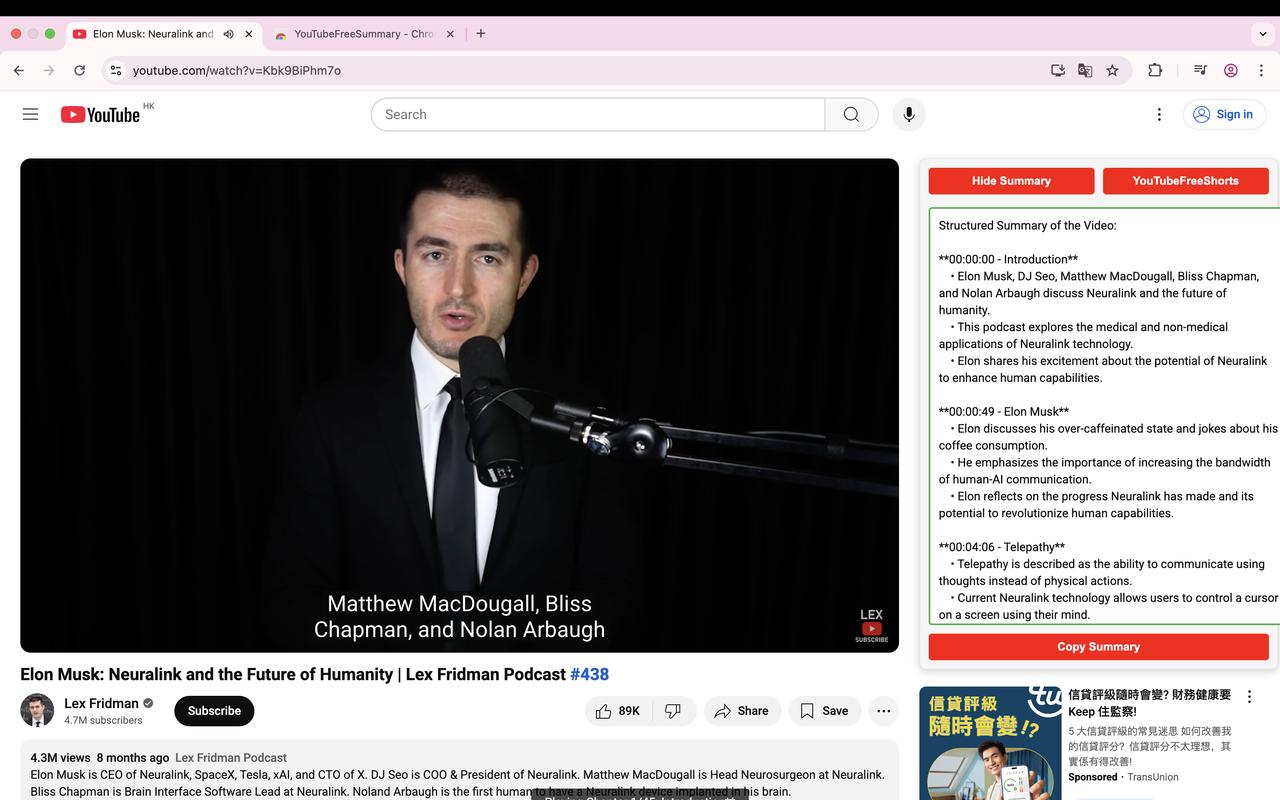Screen dimensions: 1280x800
Task: Open YouTube settings three-dot menu
Action: tap(1159, 114)
